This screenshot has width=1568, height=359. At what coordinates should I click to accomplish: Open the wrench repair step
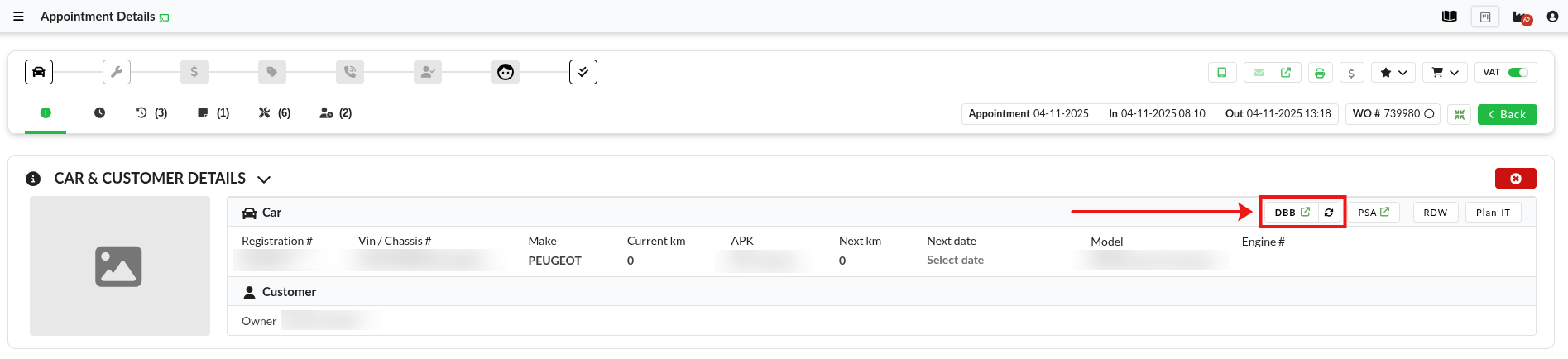click(117, 72)
